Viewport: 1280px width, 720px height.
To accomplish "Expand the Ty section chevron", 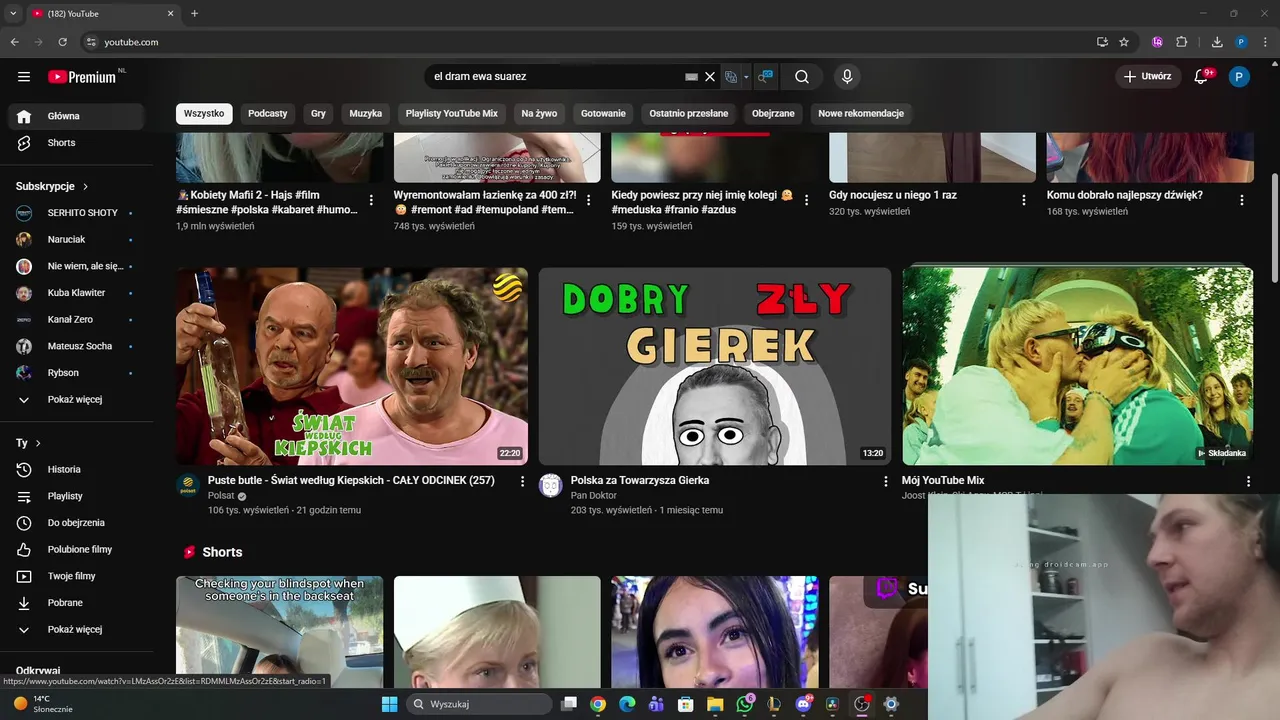I will (38, 443).
